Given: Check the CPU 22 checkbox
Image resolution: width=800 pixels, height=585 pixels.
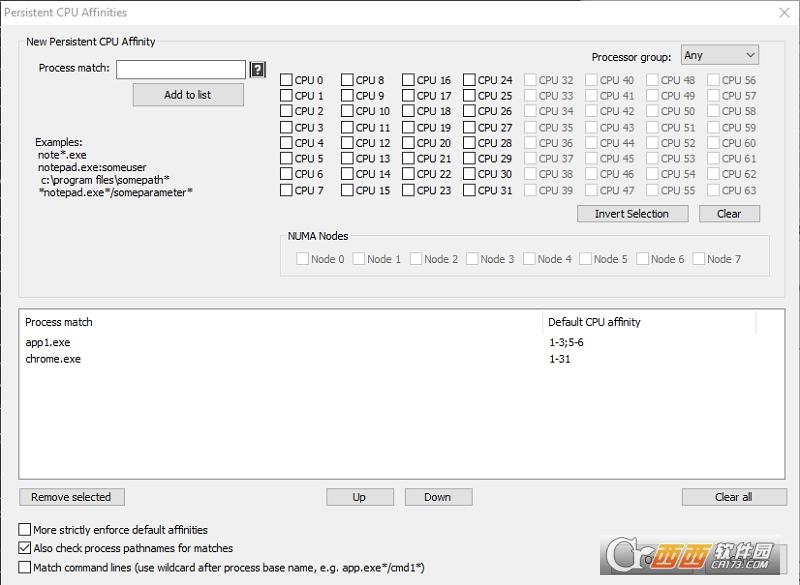Looking at the screenshot, I should [x=408, y=174].
